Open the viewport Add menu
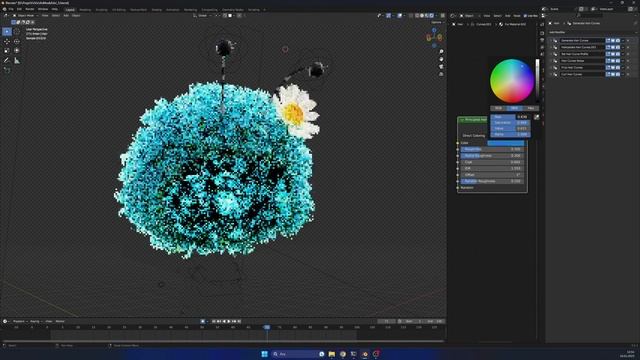 pos(66,16)
